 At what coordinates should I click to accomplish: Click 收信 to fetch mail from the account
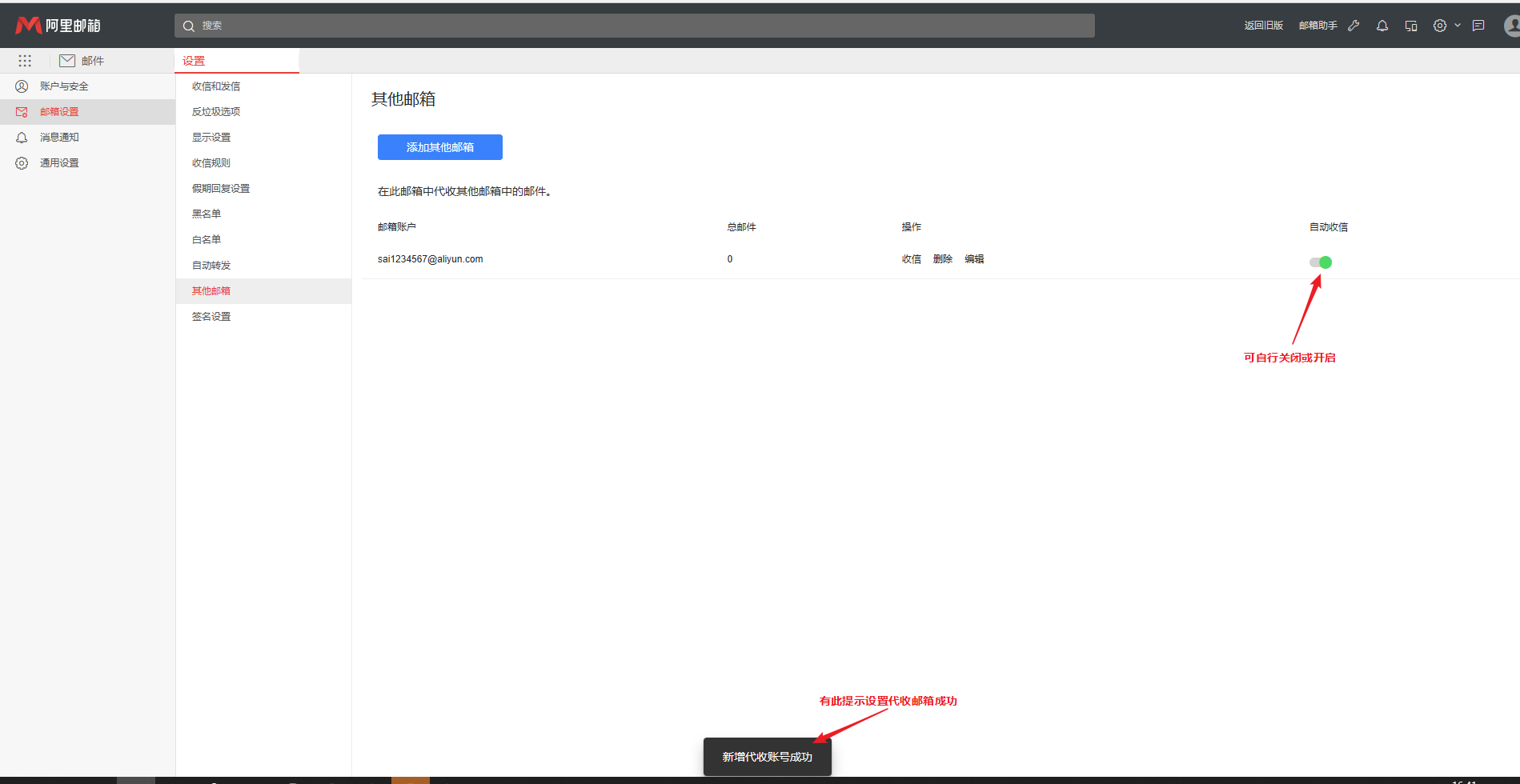click(911, 259)
